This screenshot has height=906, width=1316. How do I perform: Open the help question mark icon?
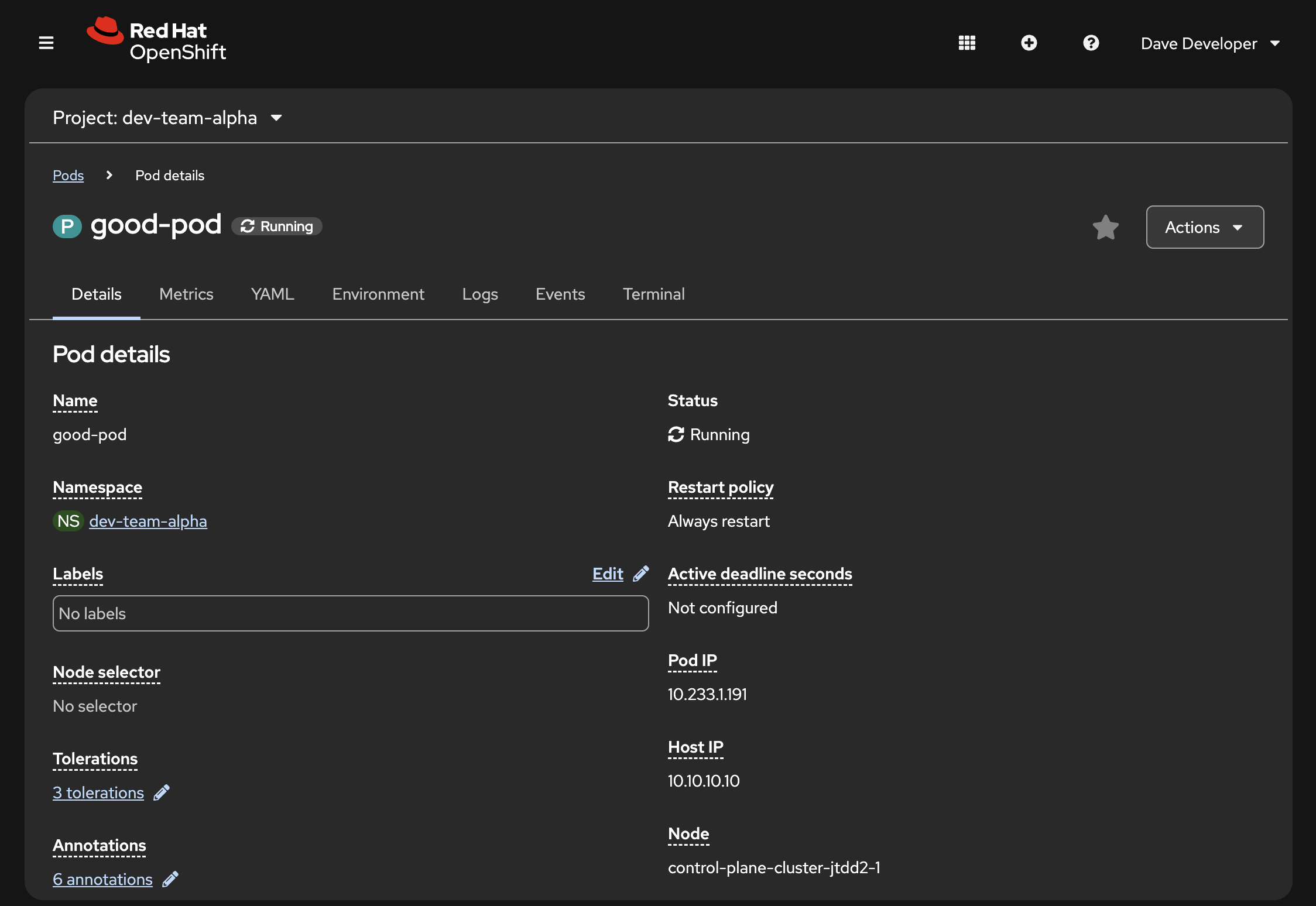pyautogui.click(x=1091, y=43)
